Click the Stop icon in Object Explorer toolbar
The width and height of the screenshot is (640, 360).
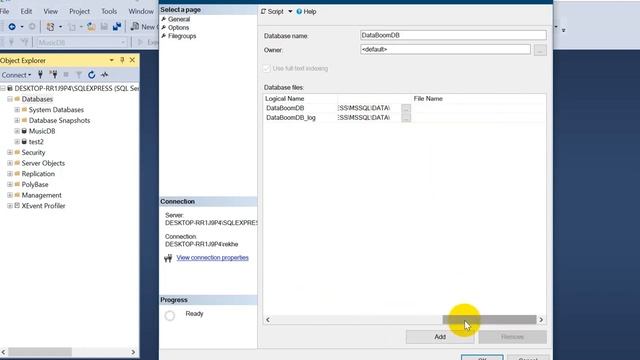coord(66,75)
